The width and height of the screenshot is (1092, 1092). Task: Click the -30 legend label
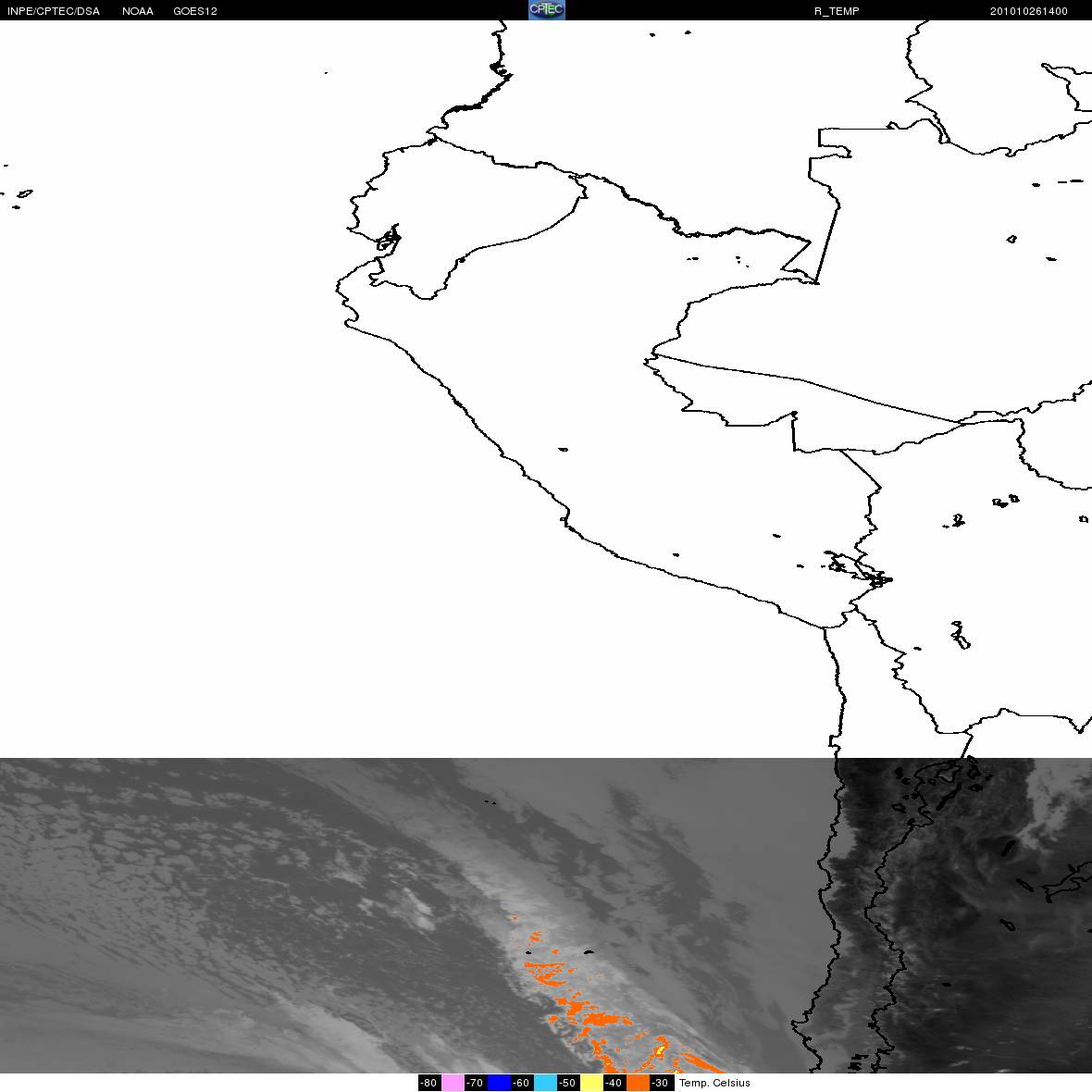point(662,1083)
